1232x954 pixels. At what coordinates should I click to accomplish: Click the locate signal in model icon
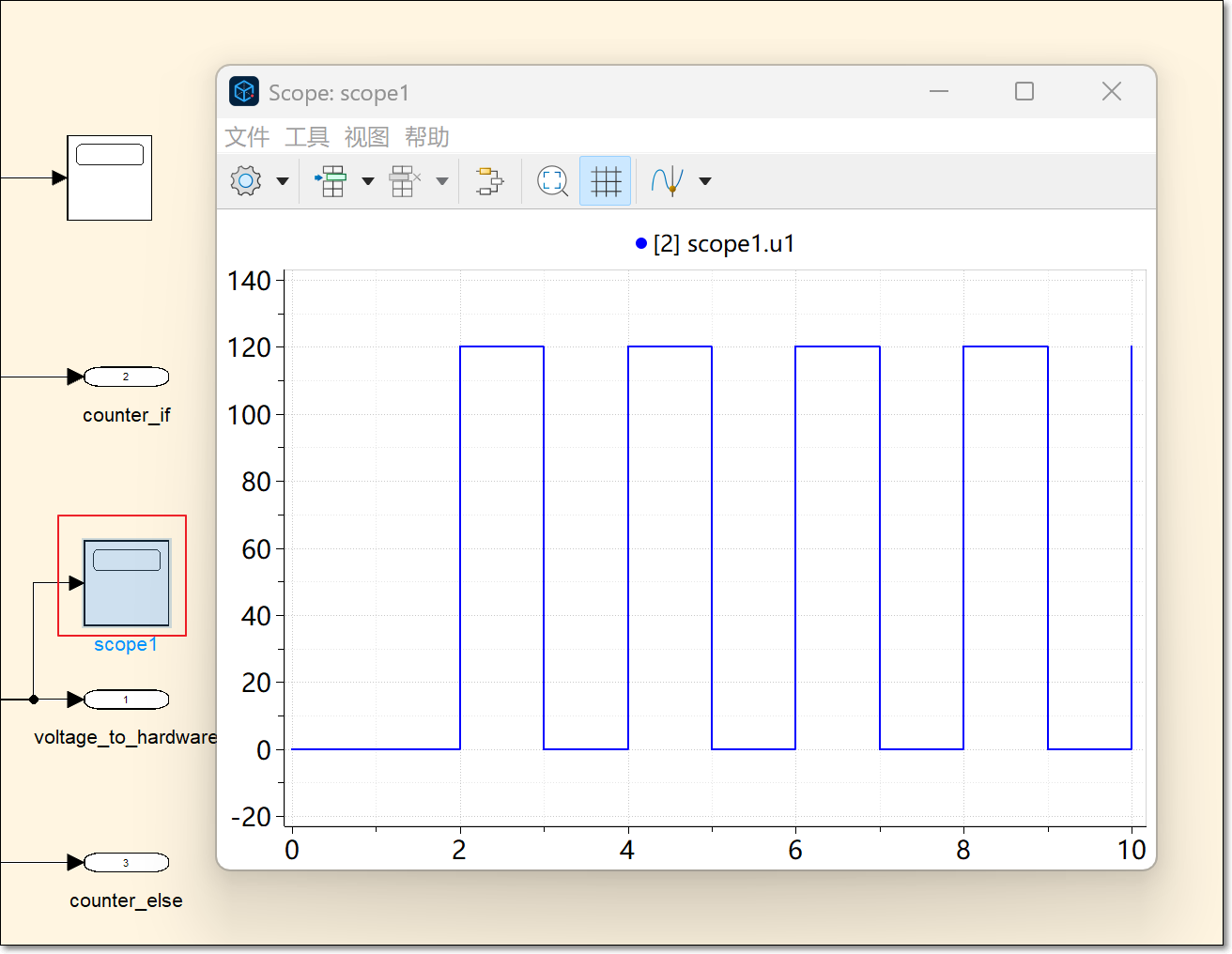(x=489, y=180)
